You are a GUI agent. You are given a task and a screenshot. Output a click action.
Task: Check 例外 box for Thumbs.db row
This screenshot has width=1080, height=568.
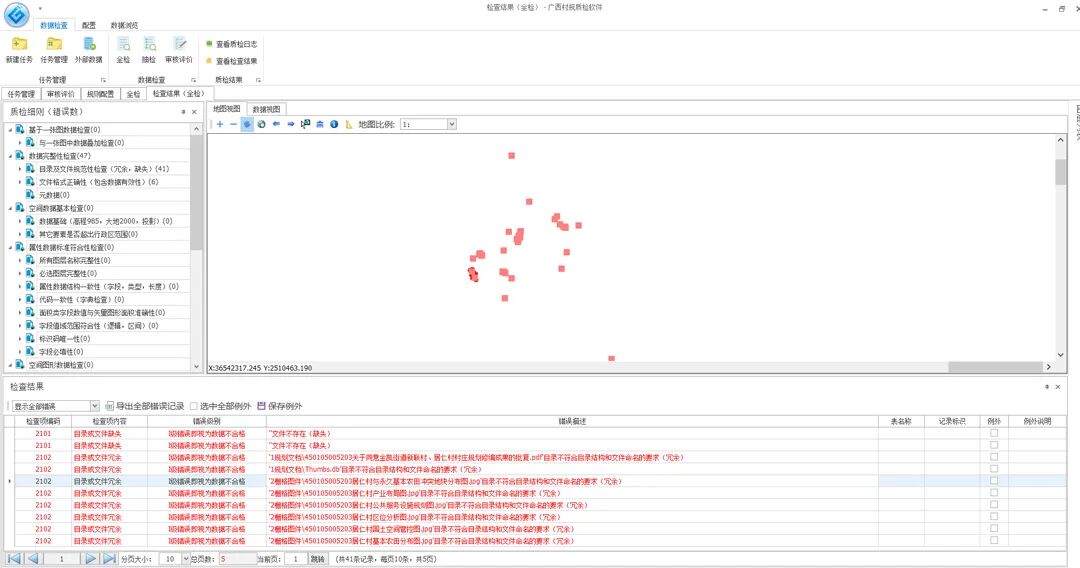pos(994,469)
